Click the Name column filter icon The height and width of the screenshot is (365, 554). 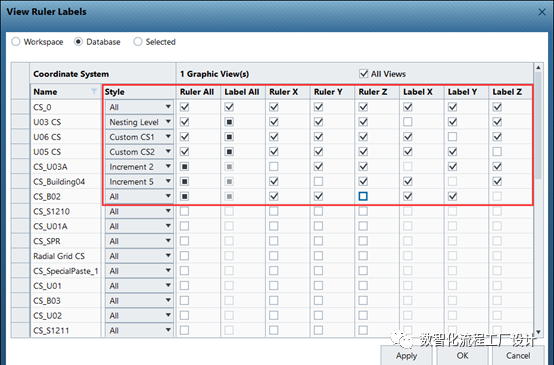coord(94,92)
